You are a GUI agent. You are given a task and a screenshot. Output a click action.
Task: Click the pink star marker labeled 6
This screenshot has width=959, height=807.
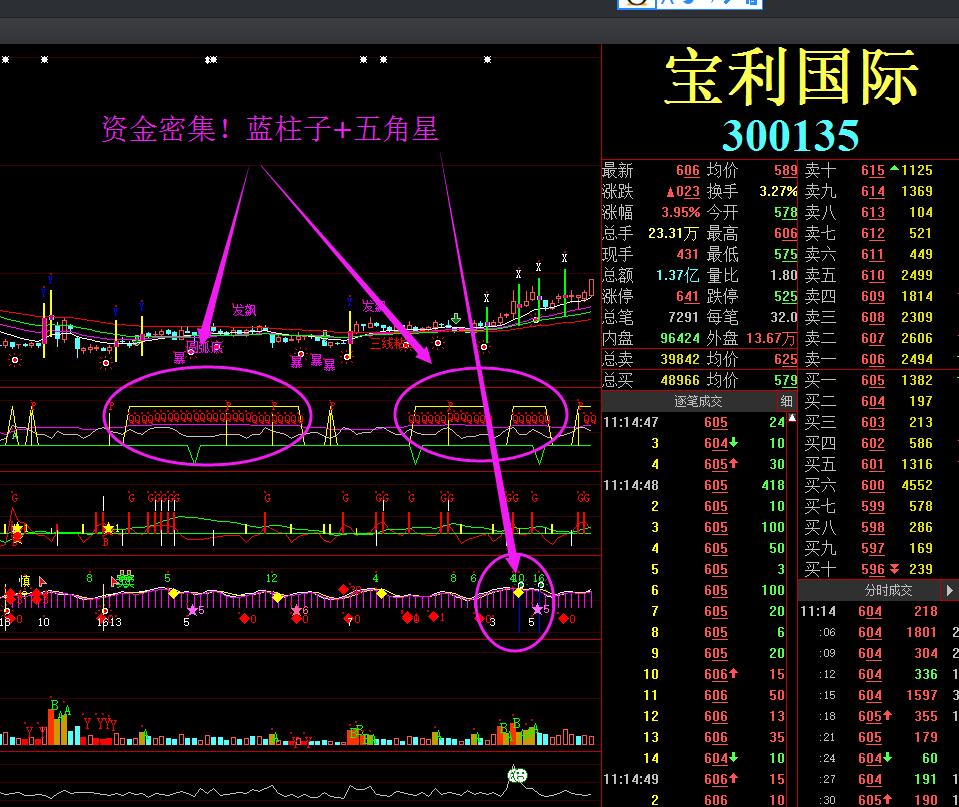pyautogui.click(x=297, y=610)
